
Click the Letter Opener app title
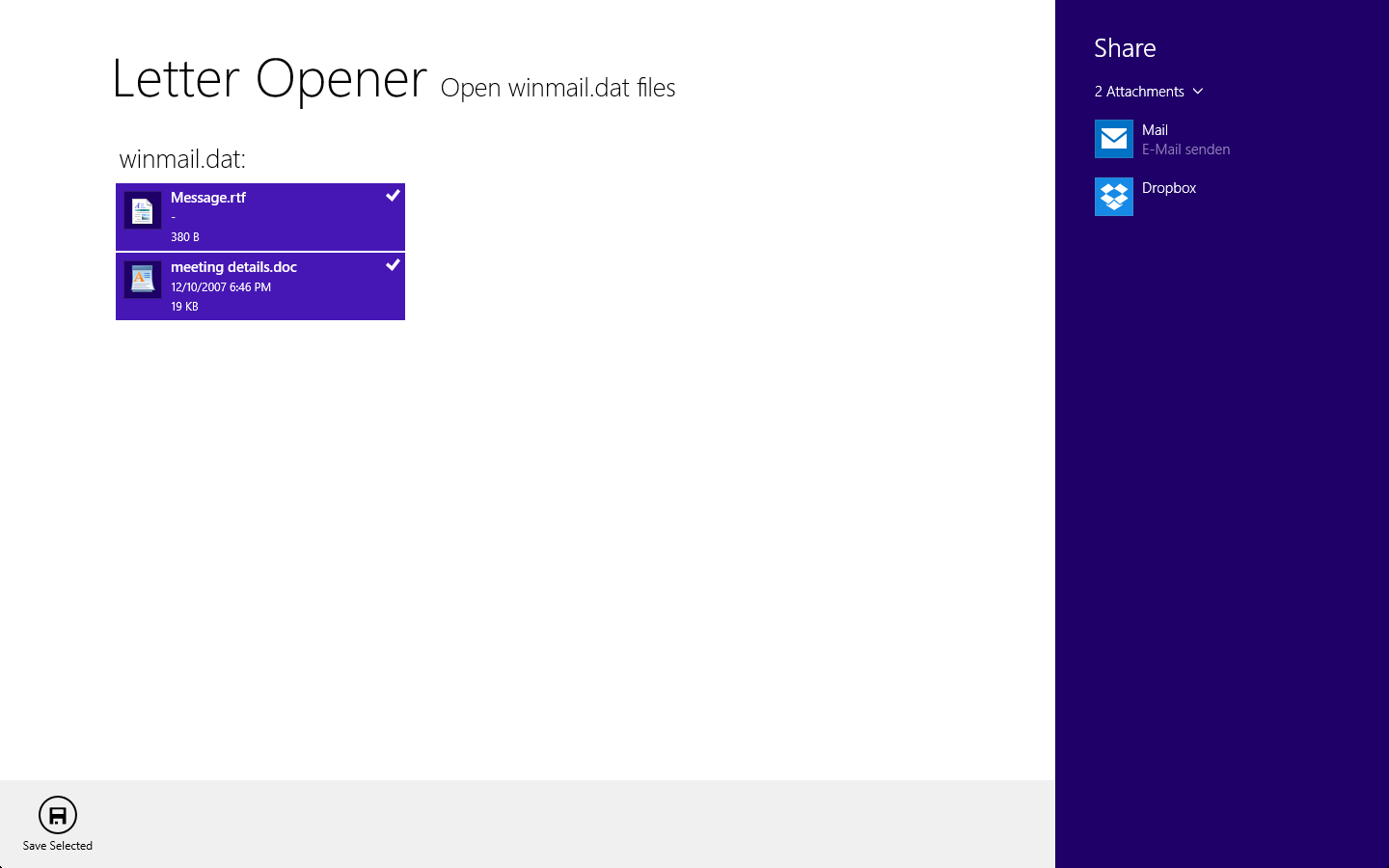click(270, 79)
